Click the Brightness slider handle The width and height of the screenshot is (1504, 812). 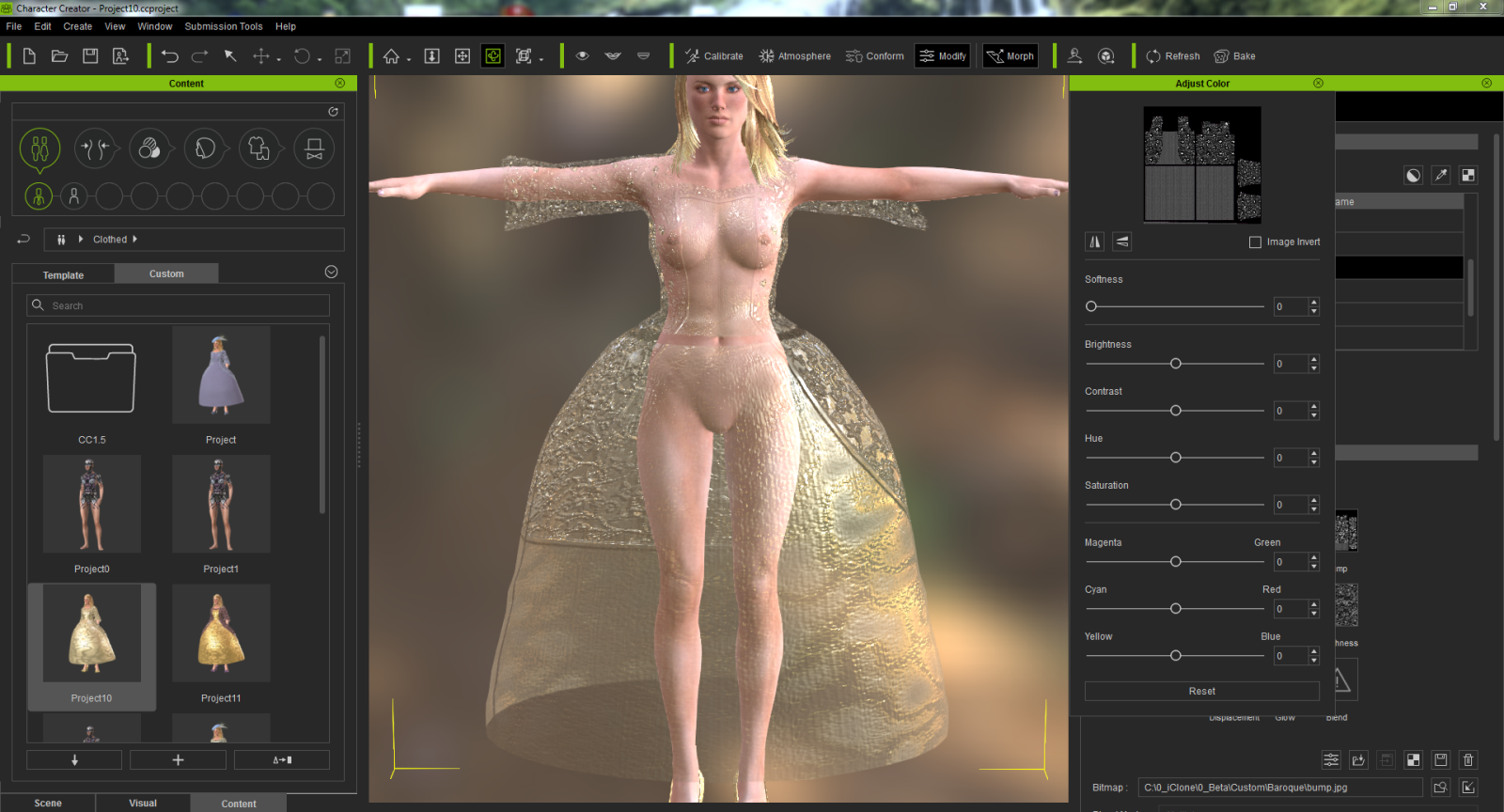(x=1175, y=364)
